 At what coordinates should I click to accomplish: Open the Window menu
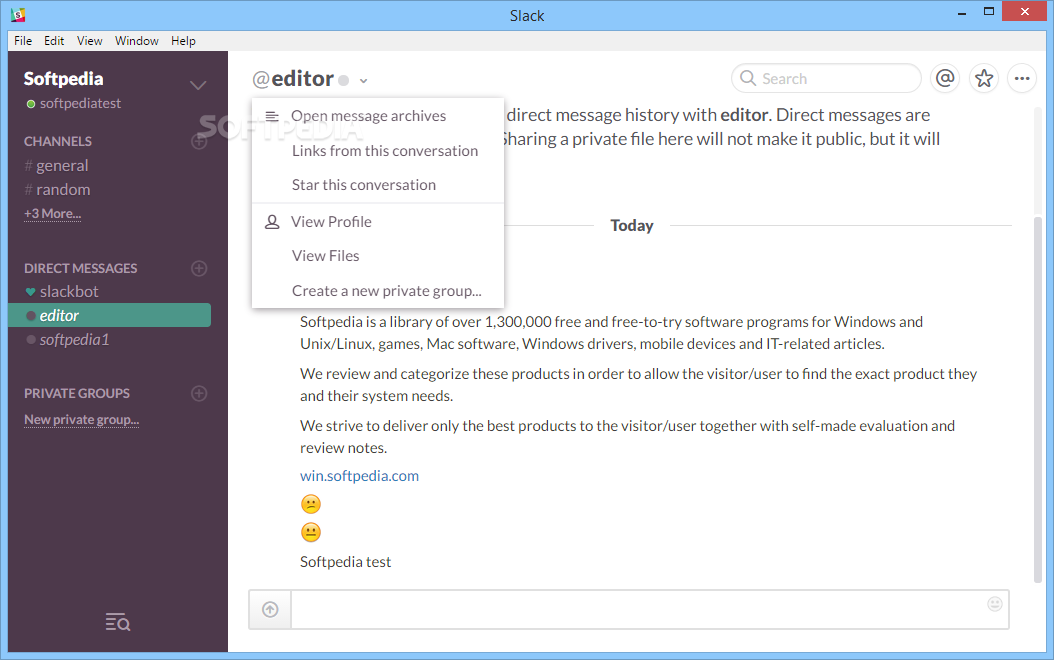point(136,41)
